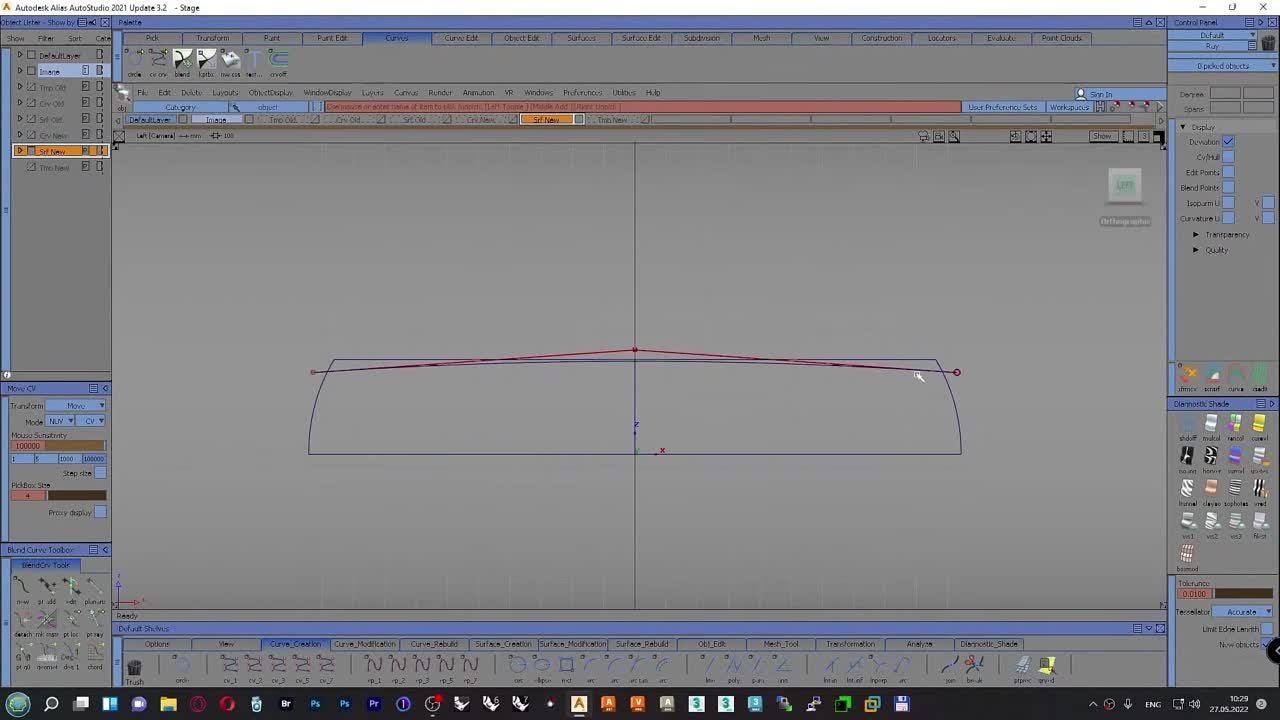Expand the DefaultLayer tree row
The image size is (1280, 720).
click(19, 55)
